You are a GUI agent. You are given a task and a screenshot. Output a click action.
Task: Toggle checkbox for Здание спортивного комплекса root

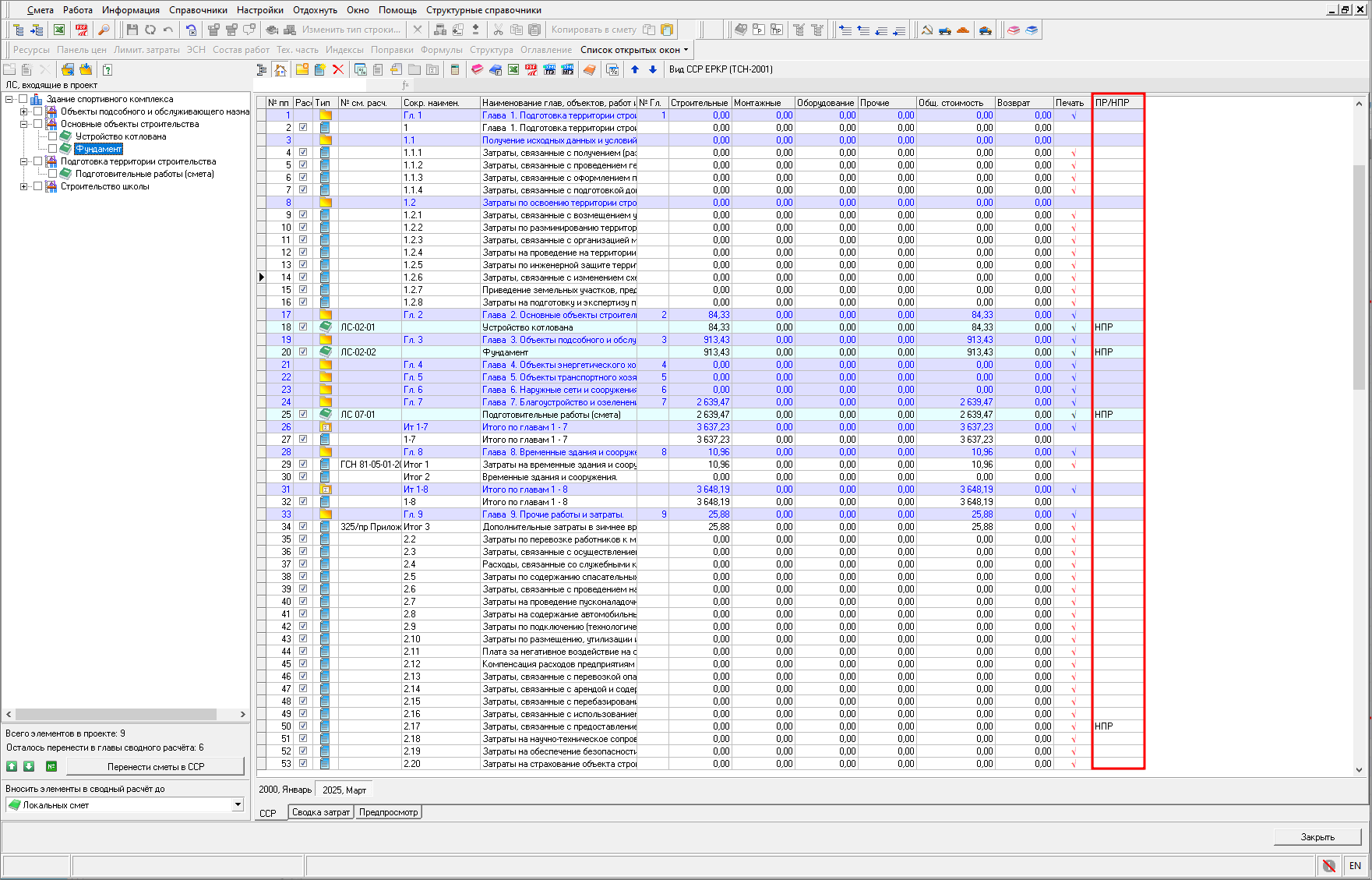pos(23,99)
